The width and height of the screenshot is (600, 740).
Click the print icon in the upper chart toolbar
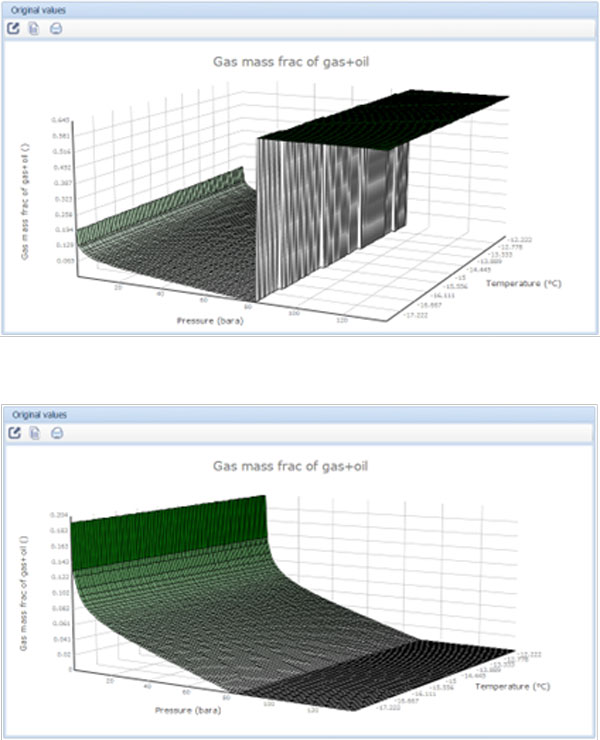(55, 28)
